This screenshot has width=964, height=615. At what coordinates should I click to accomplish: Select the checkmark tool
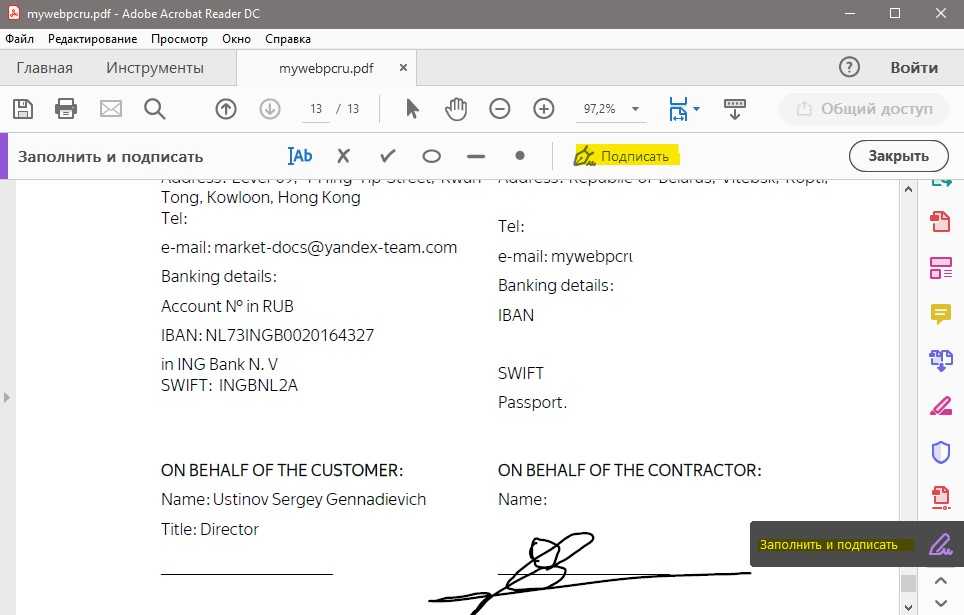[388, 156]
